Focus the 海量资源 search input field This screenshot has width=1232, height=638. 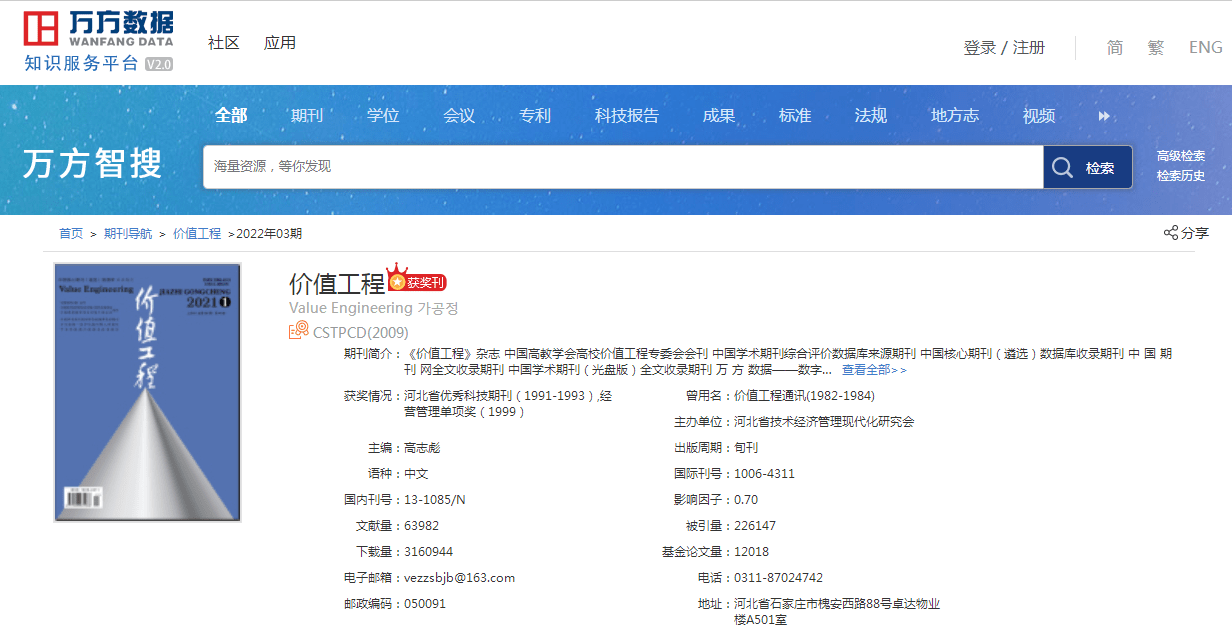[623, 167]
